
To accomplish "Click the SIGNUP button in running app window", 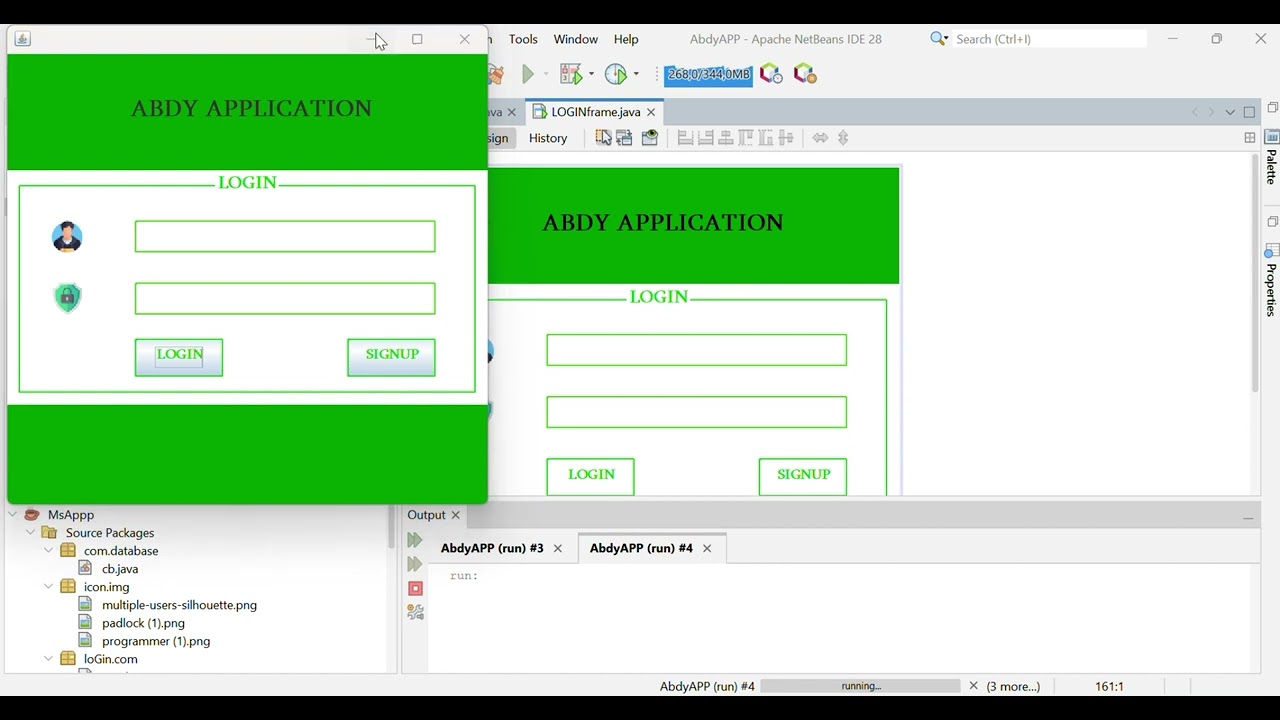I will [x=391, y=357].
